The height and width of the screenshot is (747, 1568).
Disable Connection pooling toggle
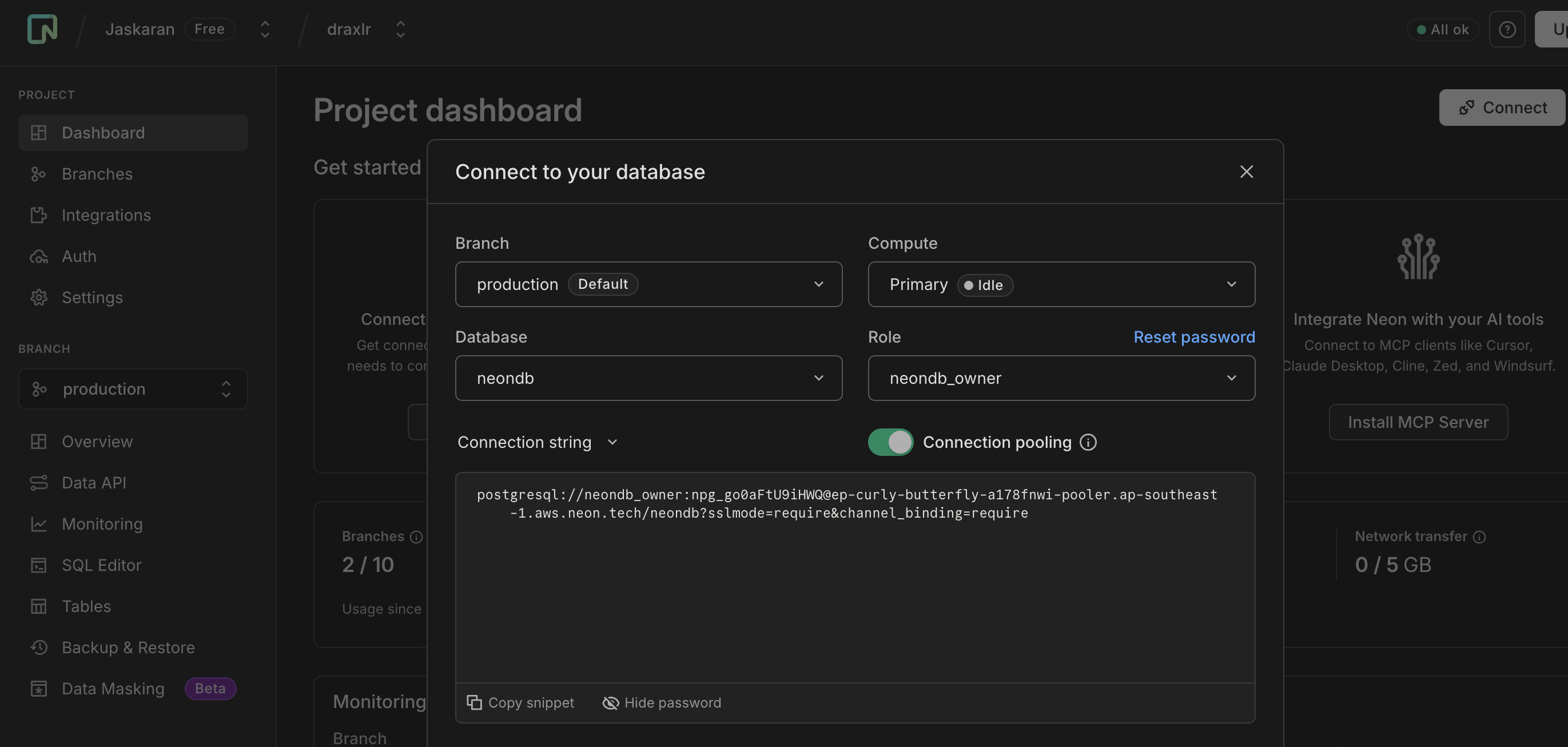[890, 442]
